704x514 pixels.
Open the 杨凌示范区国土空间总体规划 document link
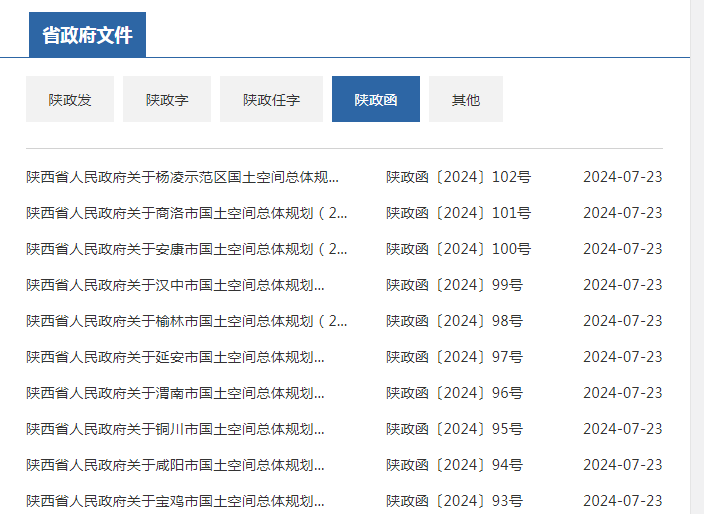click(182, 177)
